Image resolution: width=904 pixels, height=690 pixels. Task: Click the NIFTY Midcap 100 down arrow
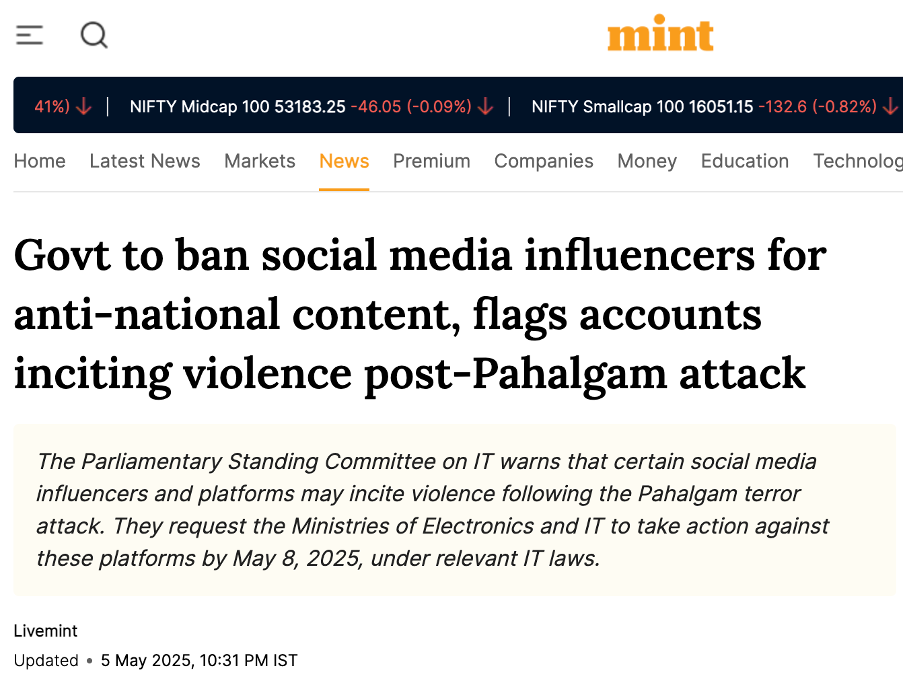point(486,106)
